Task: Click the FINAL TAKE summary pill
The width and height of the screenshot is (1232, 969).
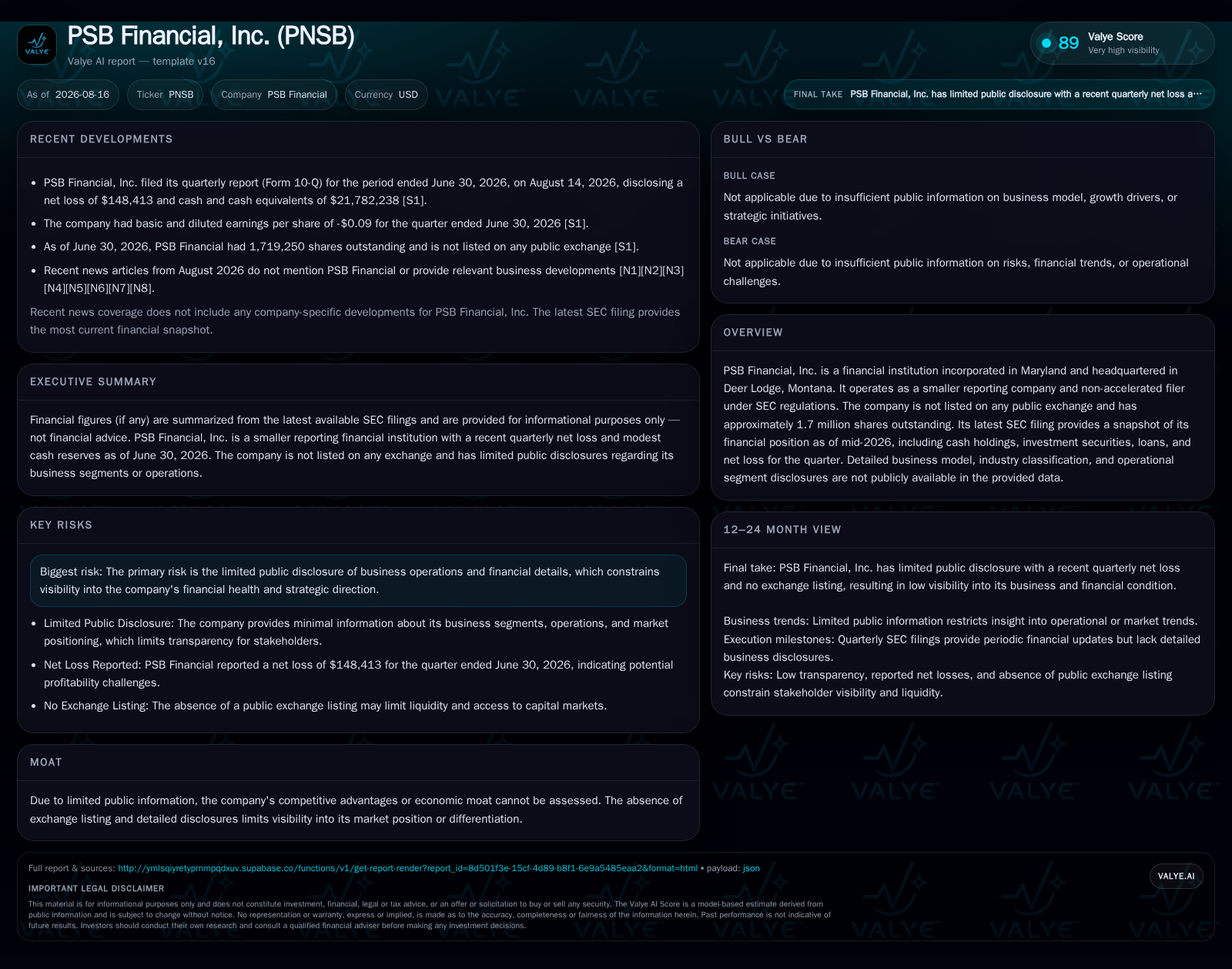Action: click(x=999, y=95)
